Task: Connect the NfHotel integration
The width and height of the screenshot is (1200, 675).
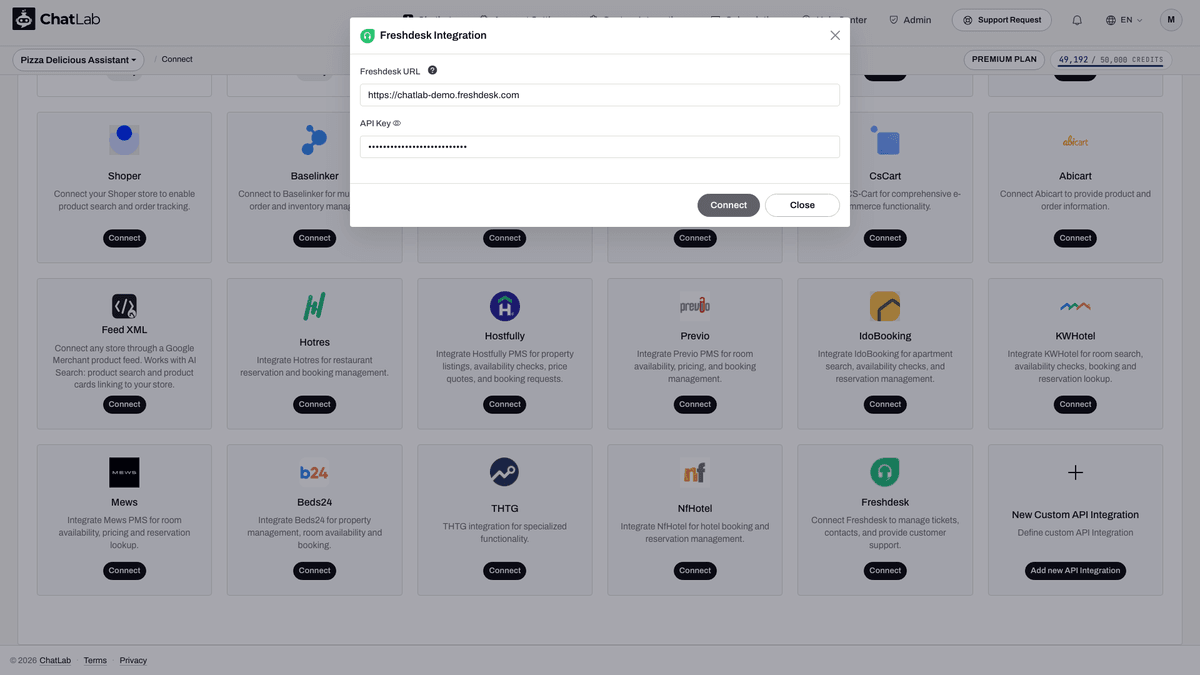Action: [695, 570]
